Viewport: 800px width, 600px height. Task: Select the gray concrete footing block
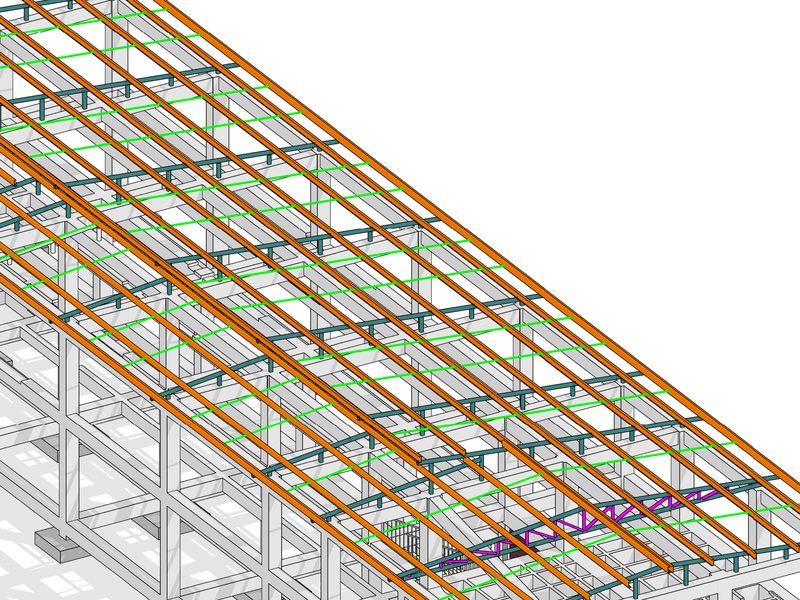click(60, 544)
